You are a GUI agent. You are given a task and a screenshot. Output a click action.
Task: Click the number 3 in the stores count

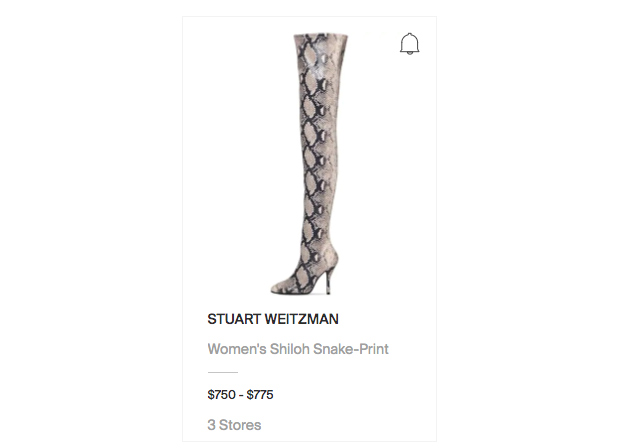pos(212,425)
